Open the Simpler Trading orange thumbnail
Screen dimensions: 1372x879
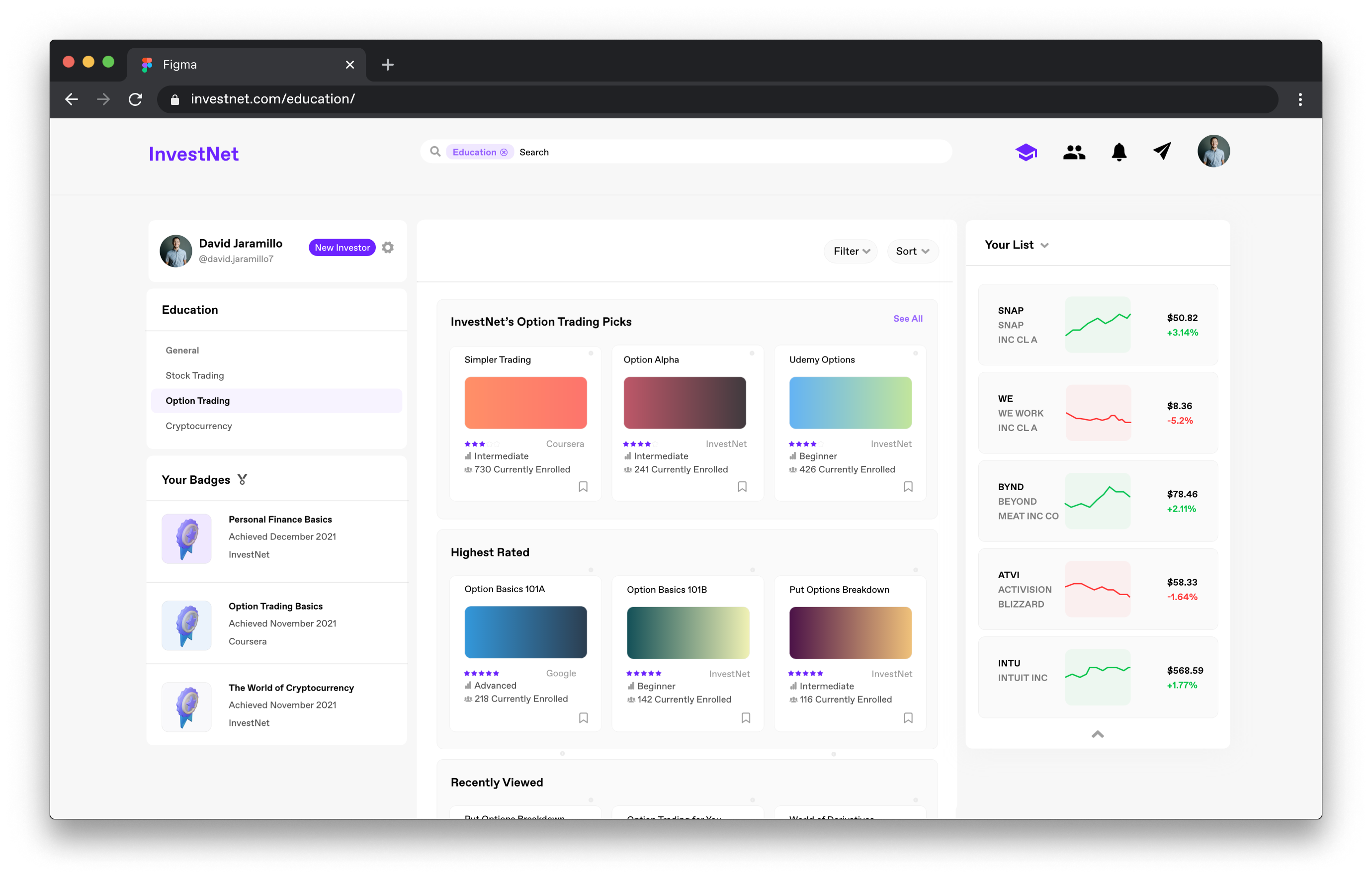coord(525,402)
